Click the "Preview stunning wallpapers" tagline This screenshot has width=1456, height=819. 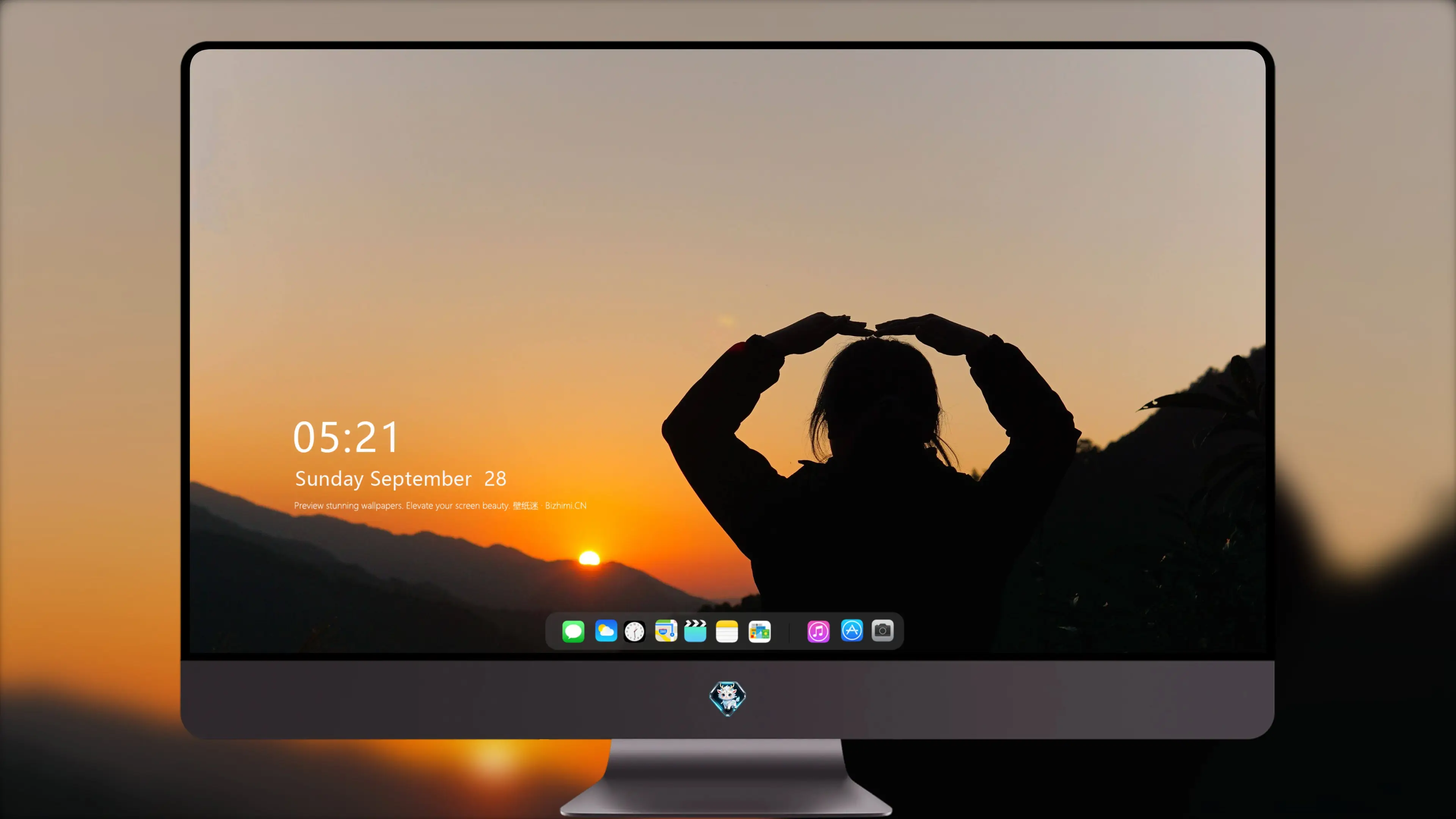[x=440, y=505]
